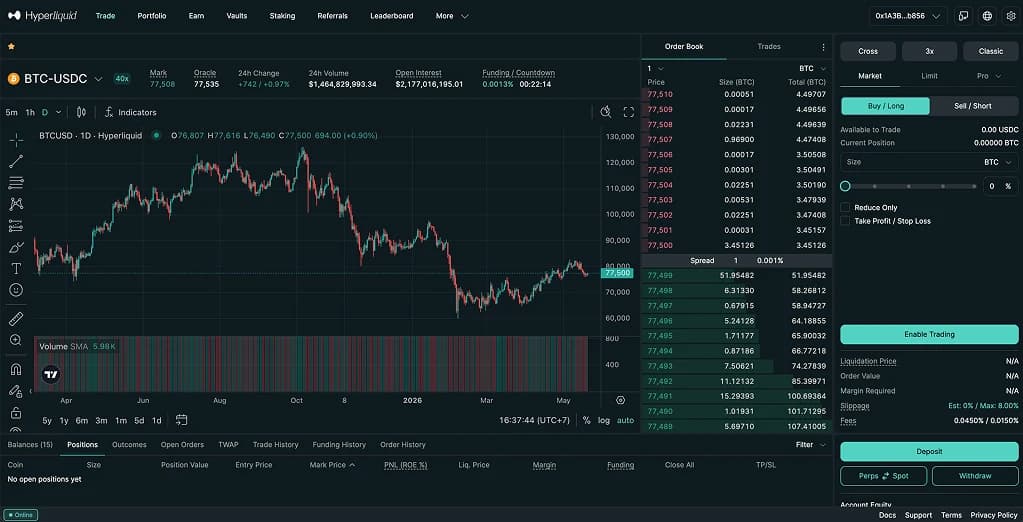Open the forecasting and measurement tools

(x=16, y=226)
